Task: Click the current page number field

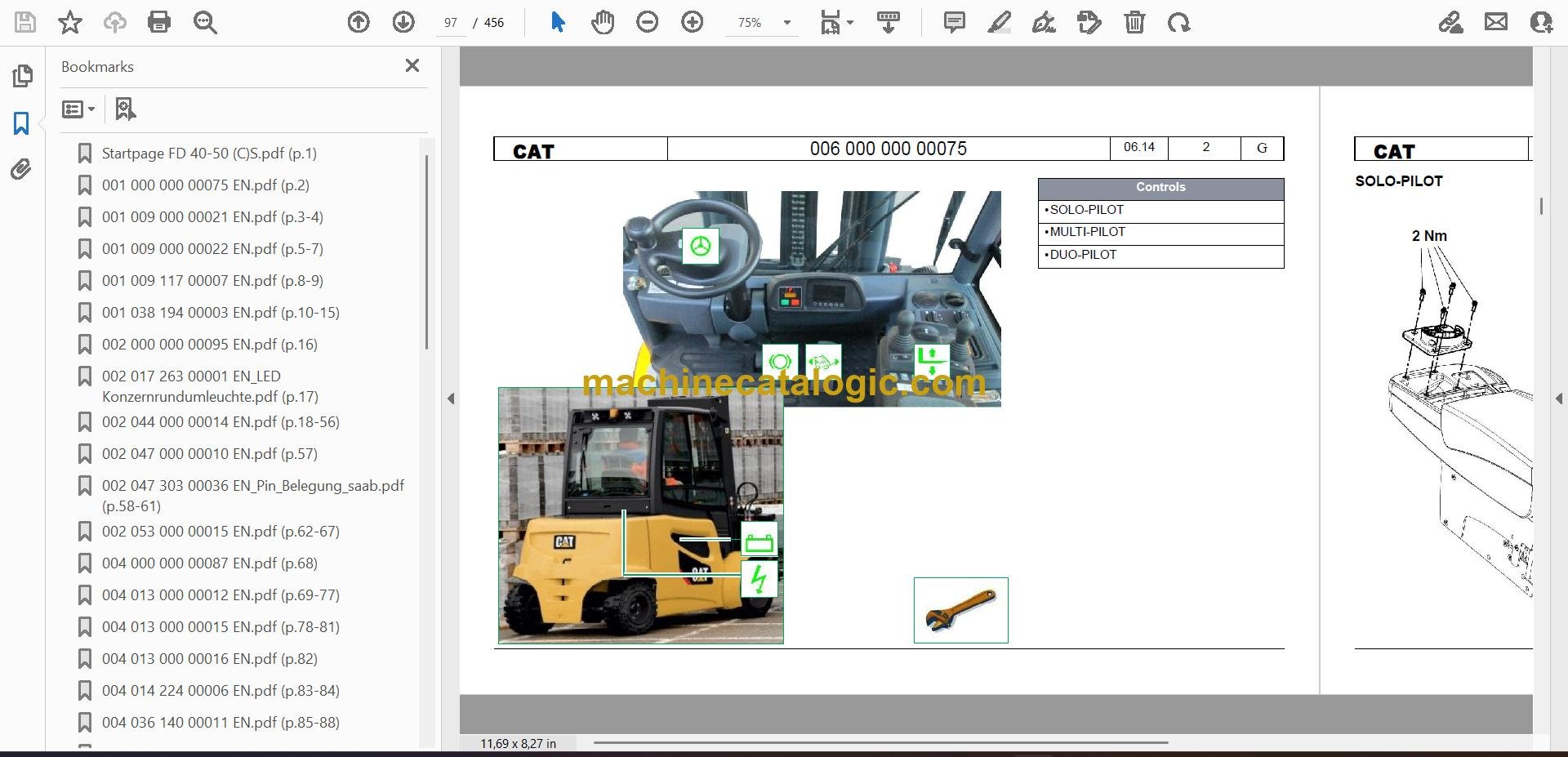Action: tap(451, 23)
